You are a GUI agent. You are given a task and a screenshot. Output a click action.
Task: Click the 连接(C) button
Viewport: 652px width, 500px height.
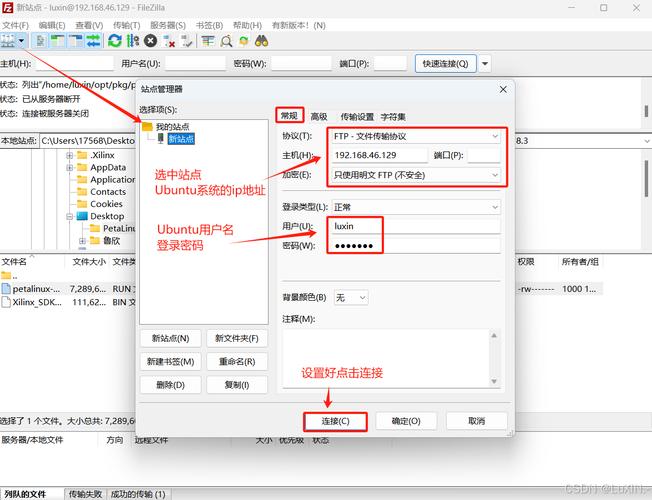point(335,421)
